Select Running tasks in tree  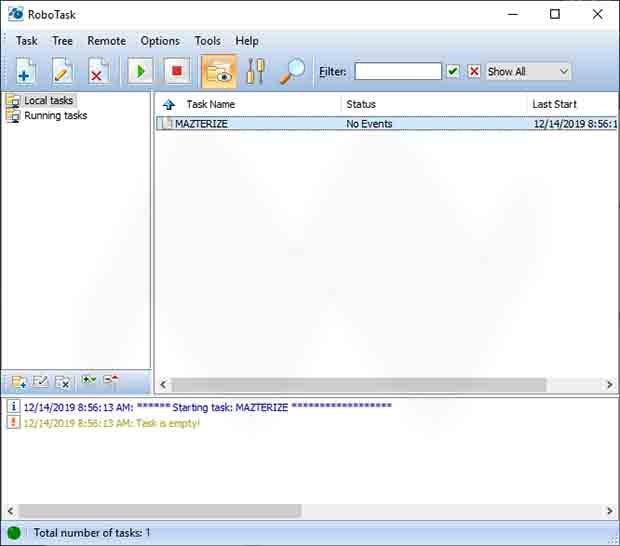click(56, 115)
